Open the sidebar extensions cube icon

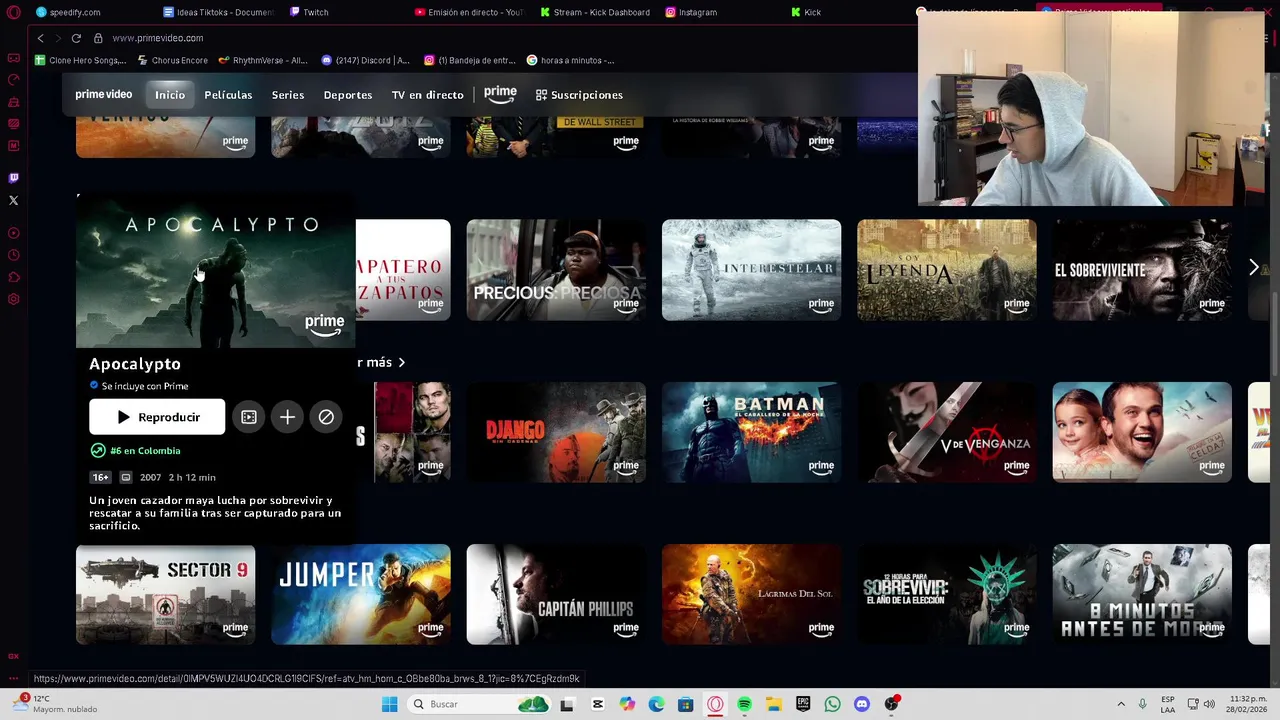(14, 277)
